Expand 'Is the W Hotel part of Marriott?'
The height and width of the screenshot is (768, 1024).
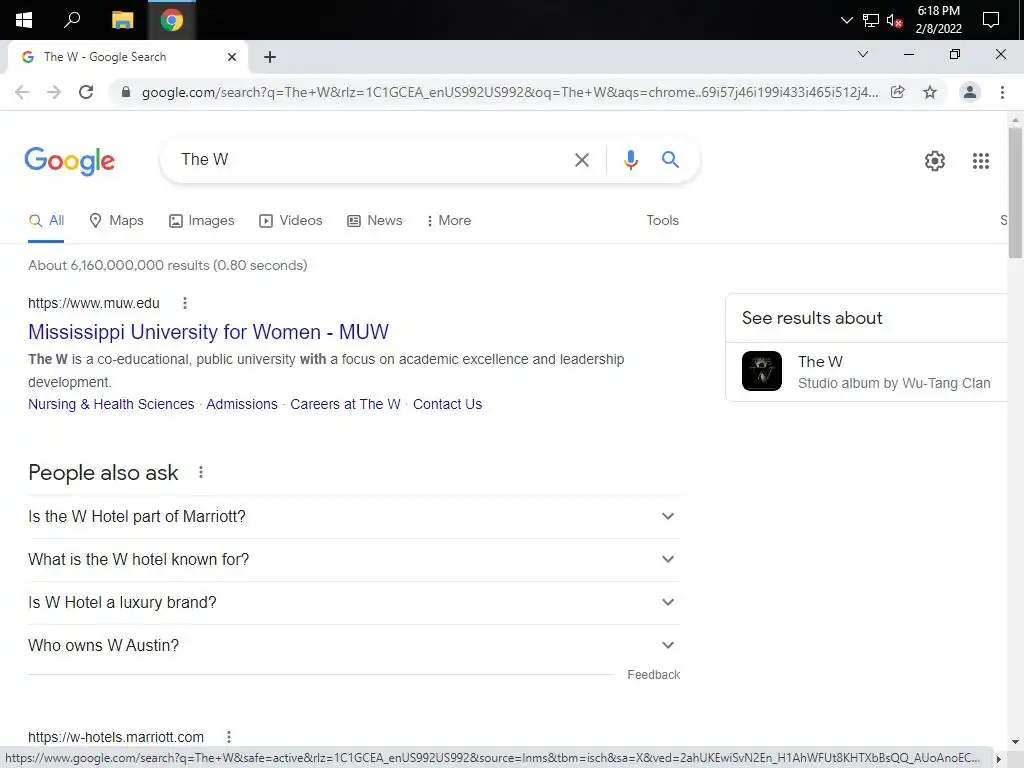(x=354, y=517)
